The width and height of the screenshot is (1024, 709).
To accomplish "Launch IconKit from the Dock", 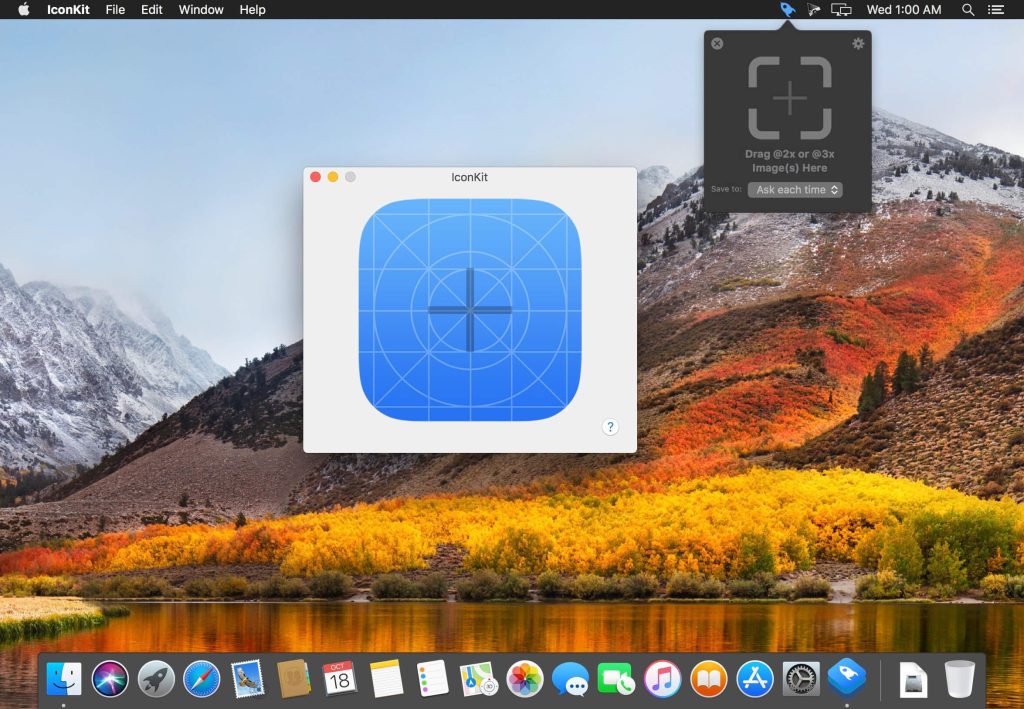I will coord(846,679).
